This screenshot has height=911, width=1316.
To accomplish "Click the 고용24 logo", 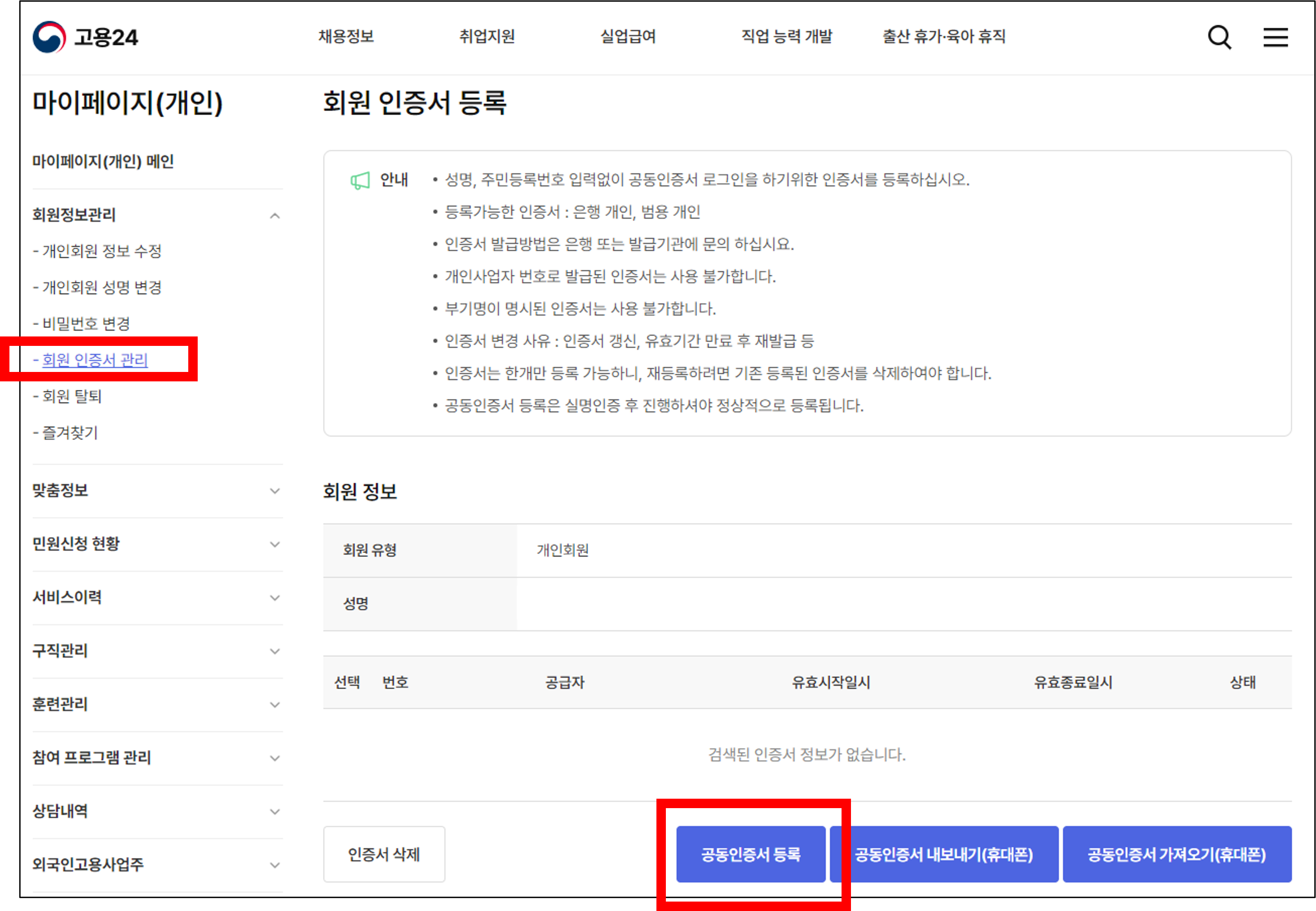I will [85, 37].
